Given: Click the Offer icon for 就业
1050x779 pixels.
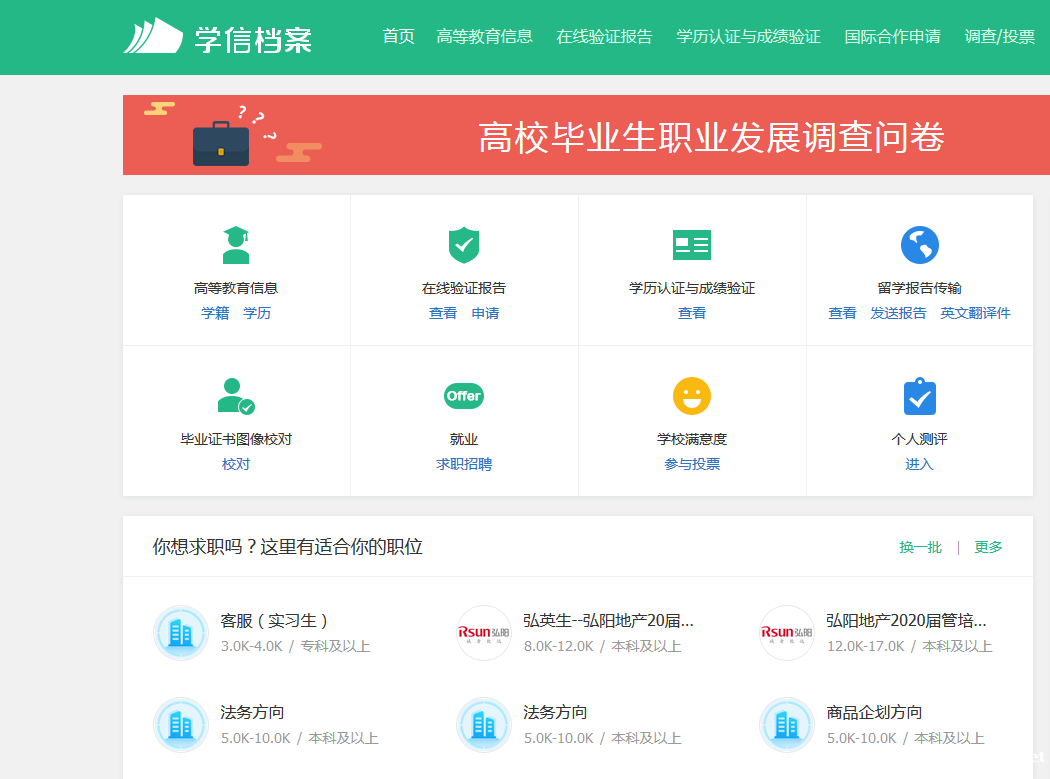Looking at the screenshot, I should (463, 396).
